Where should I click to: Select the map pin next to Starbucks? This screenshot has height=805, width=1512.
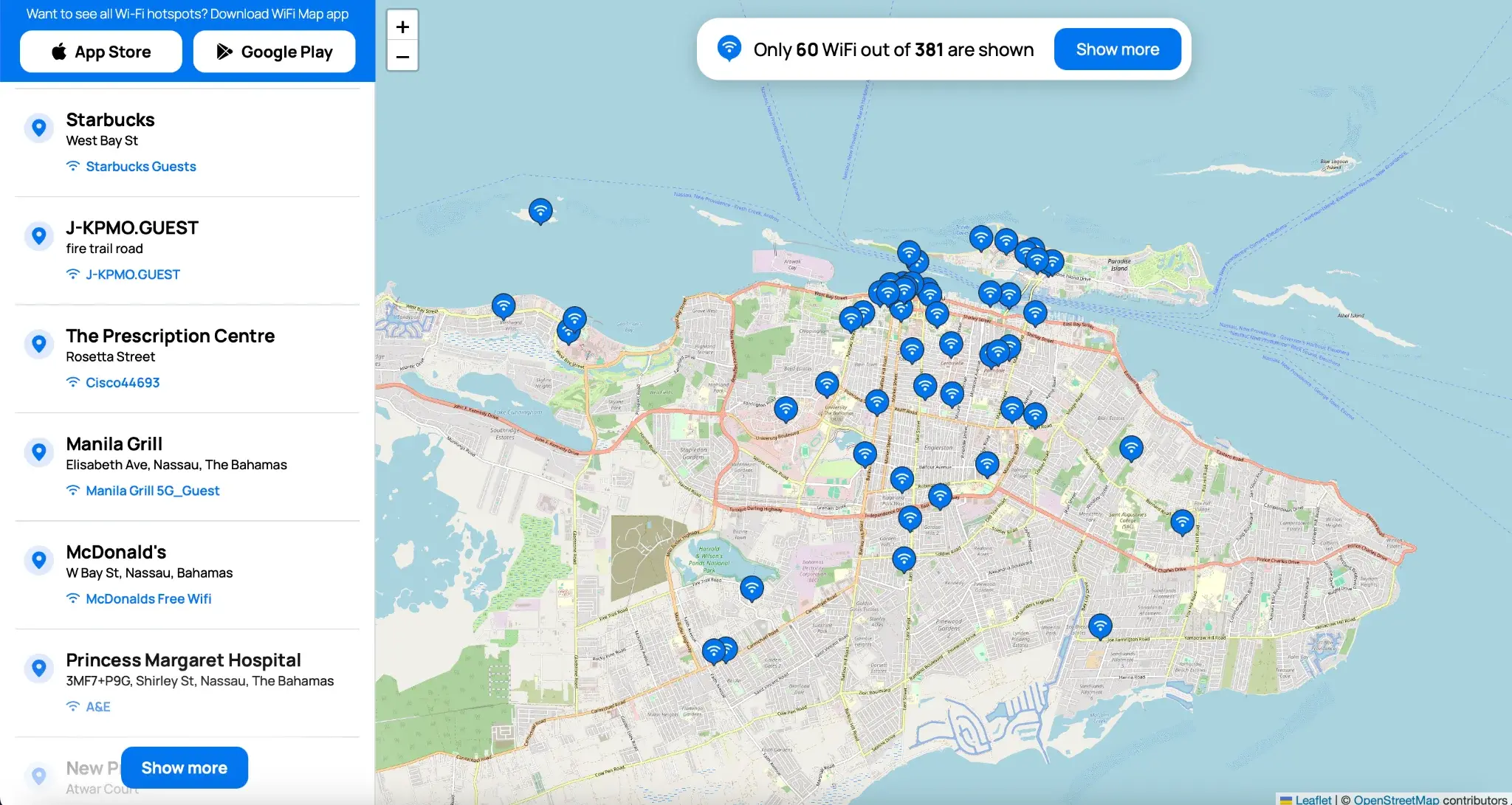coord(39,128)
